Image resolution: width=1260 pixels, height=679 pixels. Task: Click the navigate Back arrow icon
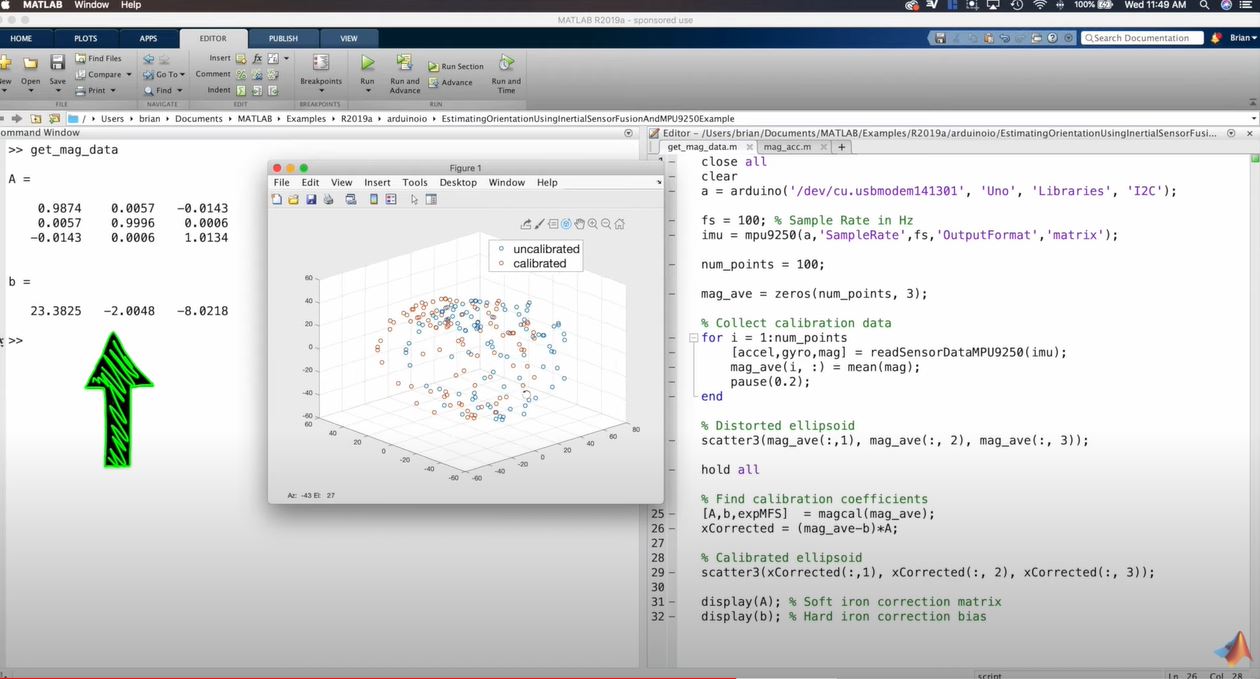[x=149, y=59]
